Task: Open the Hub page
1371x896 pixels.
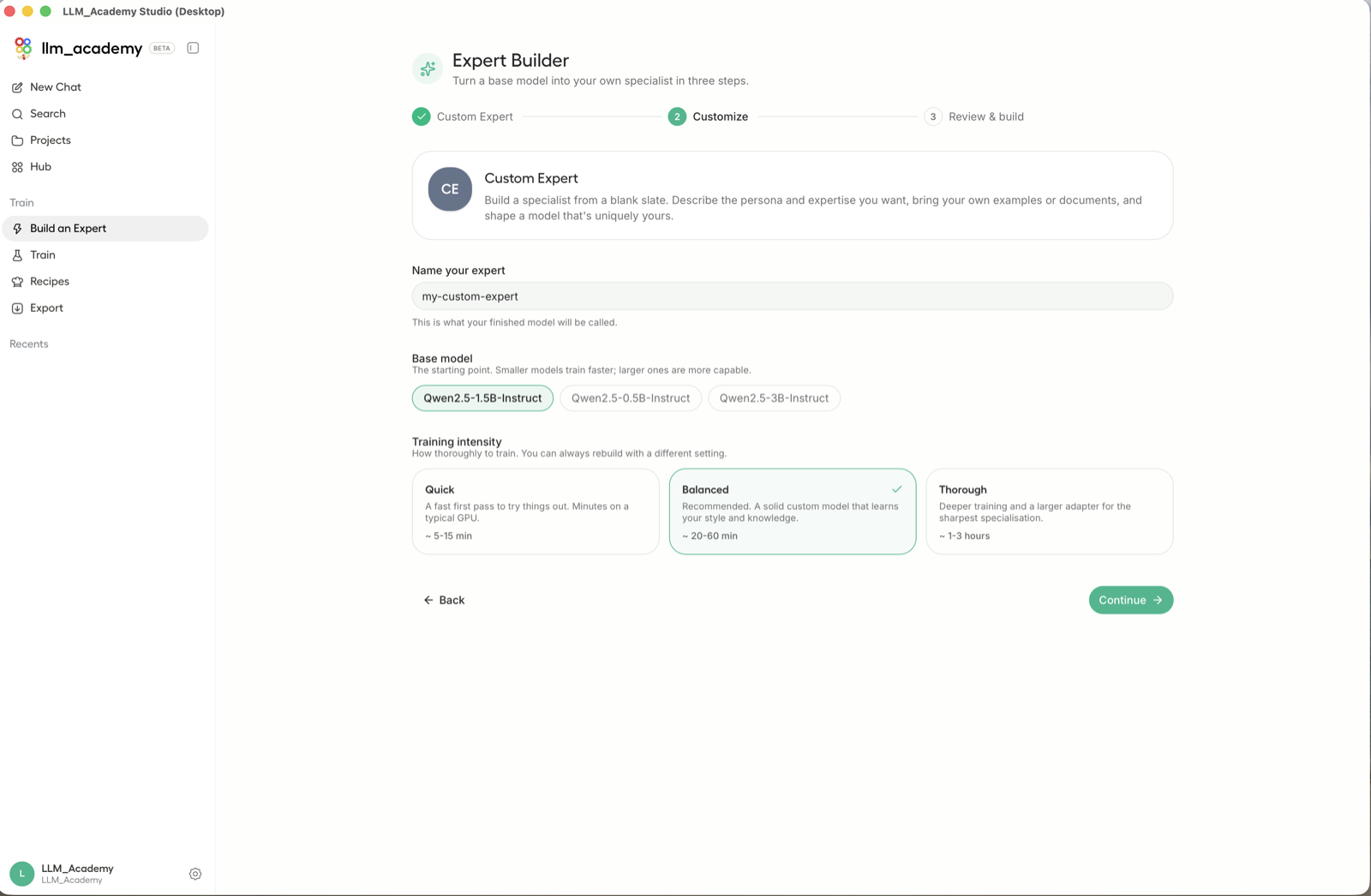Action: coord(105,167)
